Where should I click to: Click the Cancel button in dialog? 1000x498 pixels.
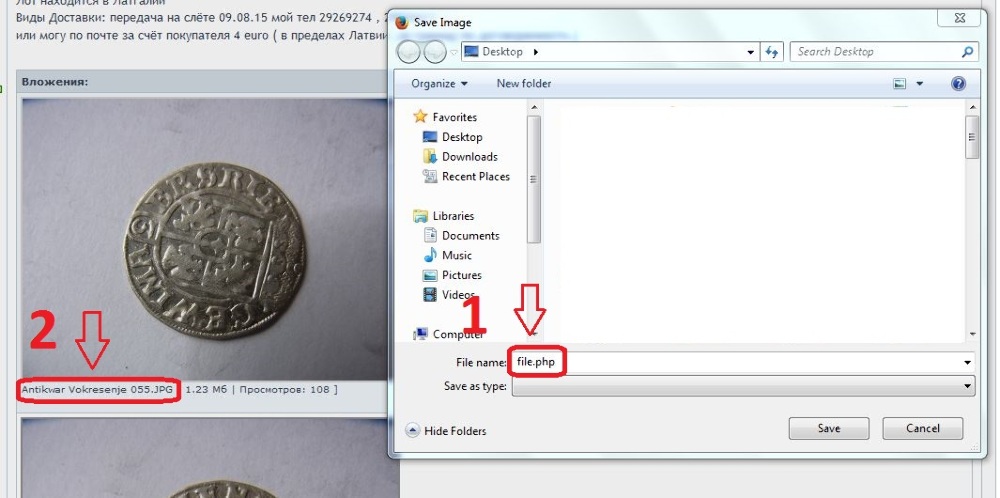point(922,428)
